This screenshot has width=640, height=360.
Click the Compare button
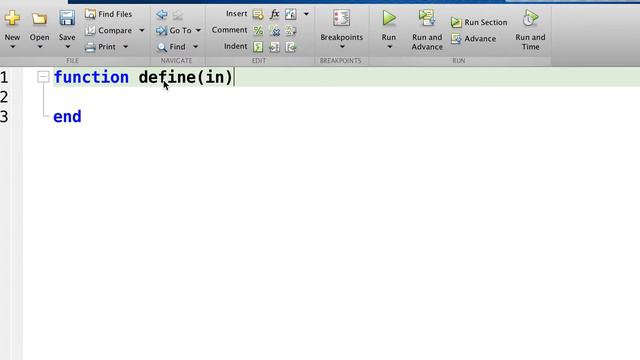tap(109, 30)
